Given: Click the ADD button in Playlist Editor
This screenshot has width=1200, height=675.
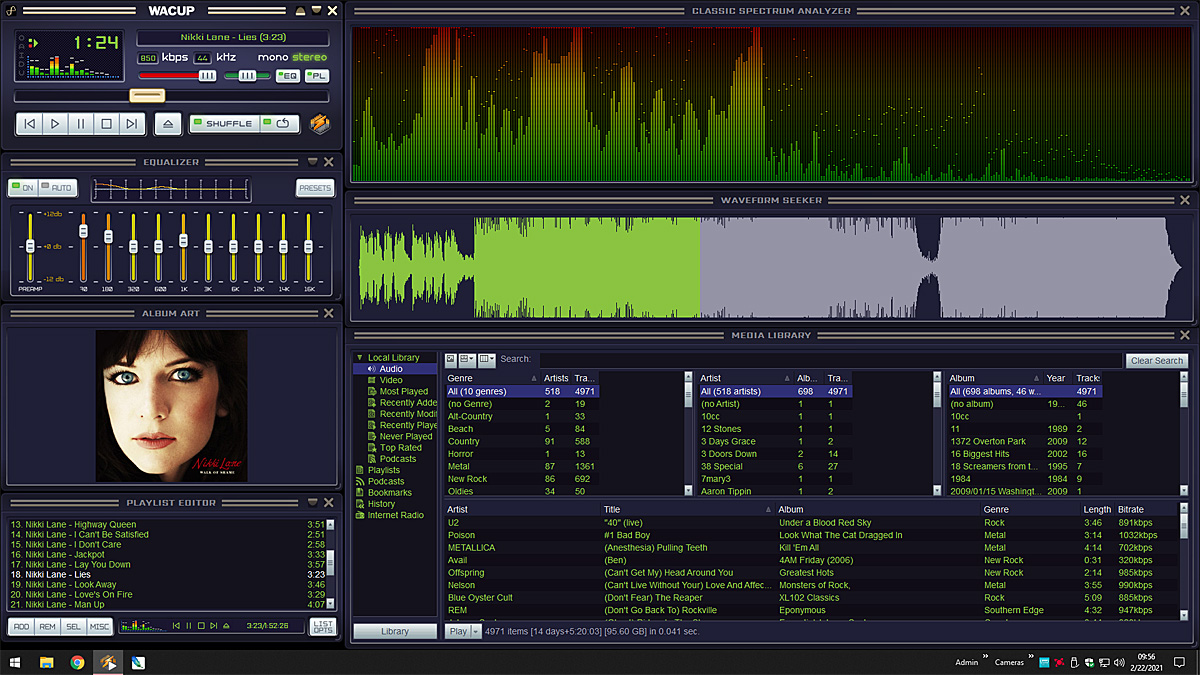Looking at the screenshot, I should 21,626.
